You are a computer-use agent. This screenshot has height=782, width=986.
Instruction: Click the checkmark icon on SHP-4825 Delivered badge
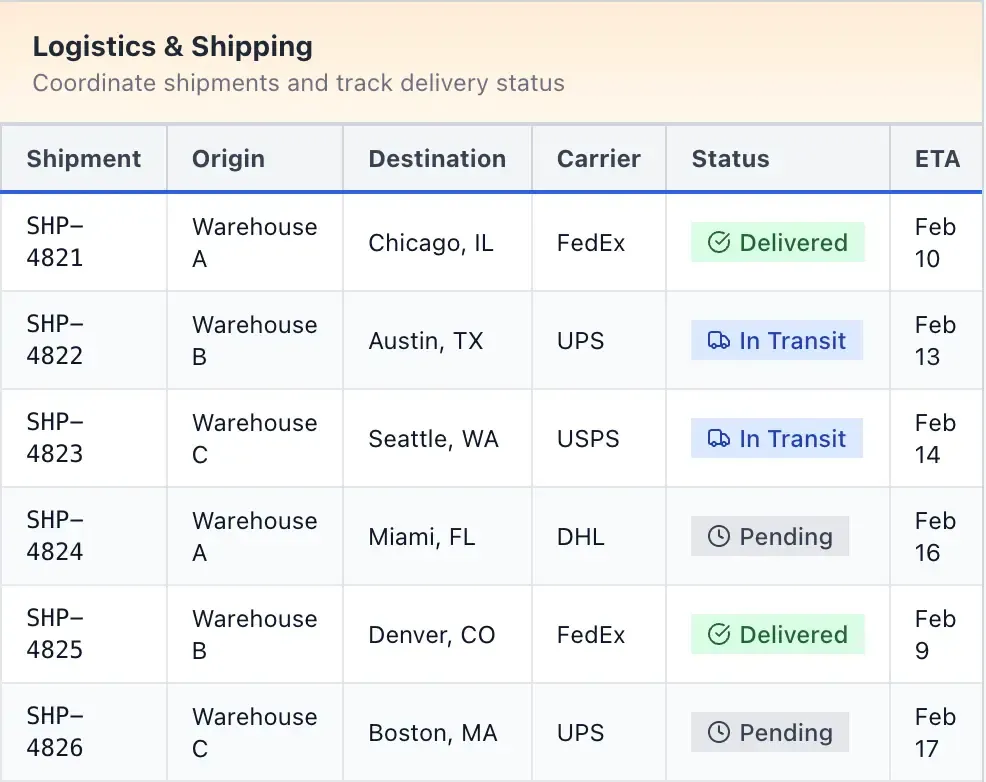719,635
